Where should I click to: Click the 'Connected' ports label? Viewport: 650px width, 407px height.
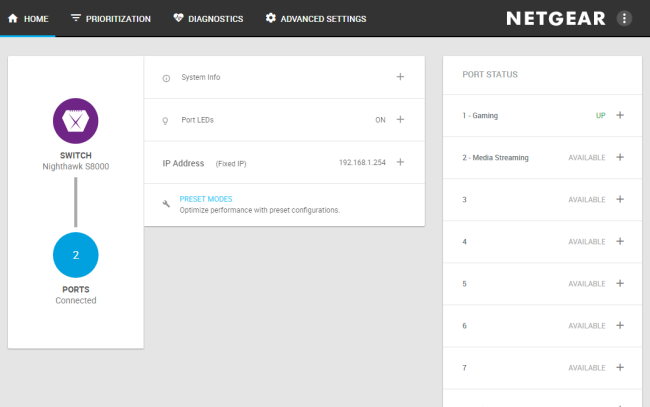click(76, 300)
